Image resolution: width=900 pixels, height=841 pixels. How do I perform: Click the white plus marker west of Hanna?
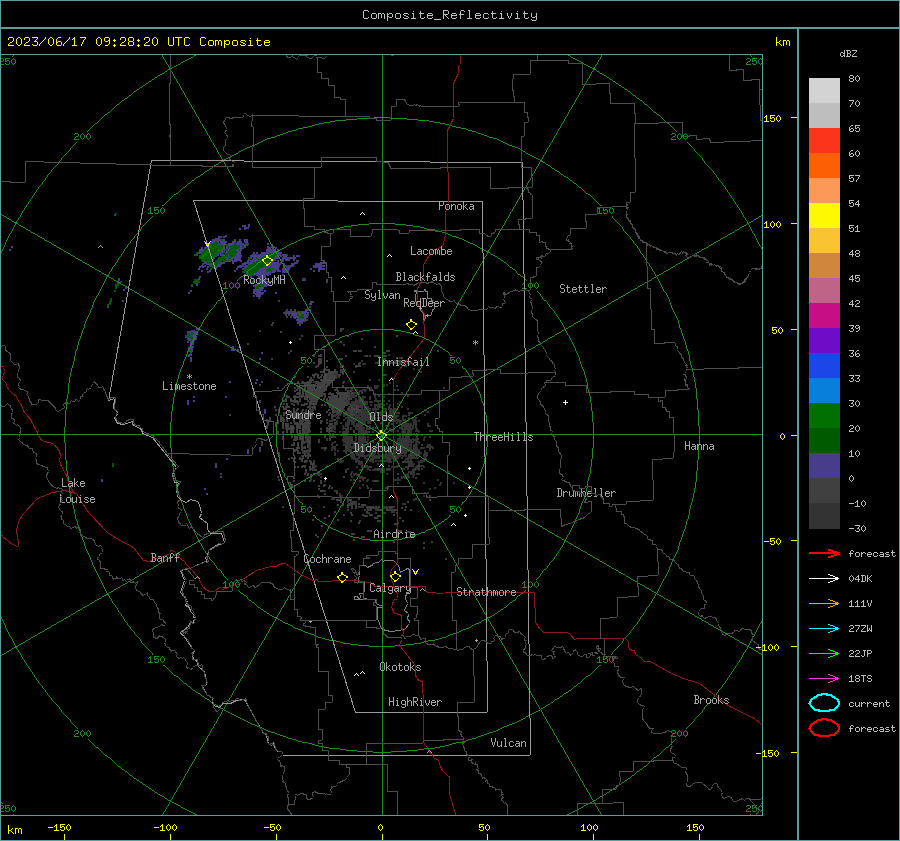coord(565,402)
